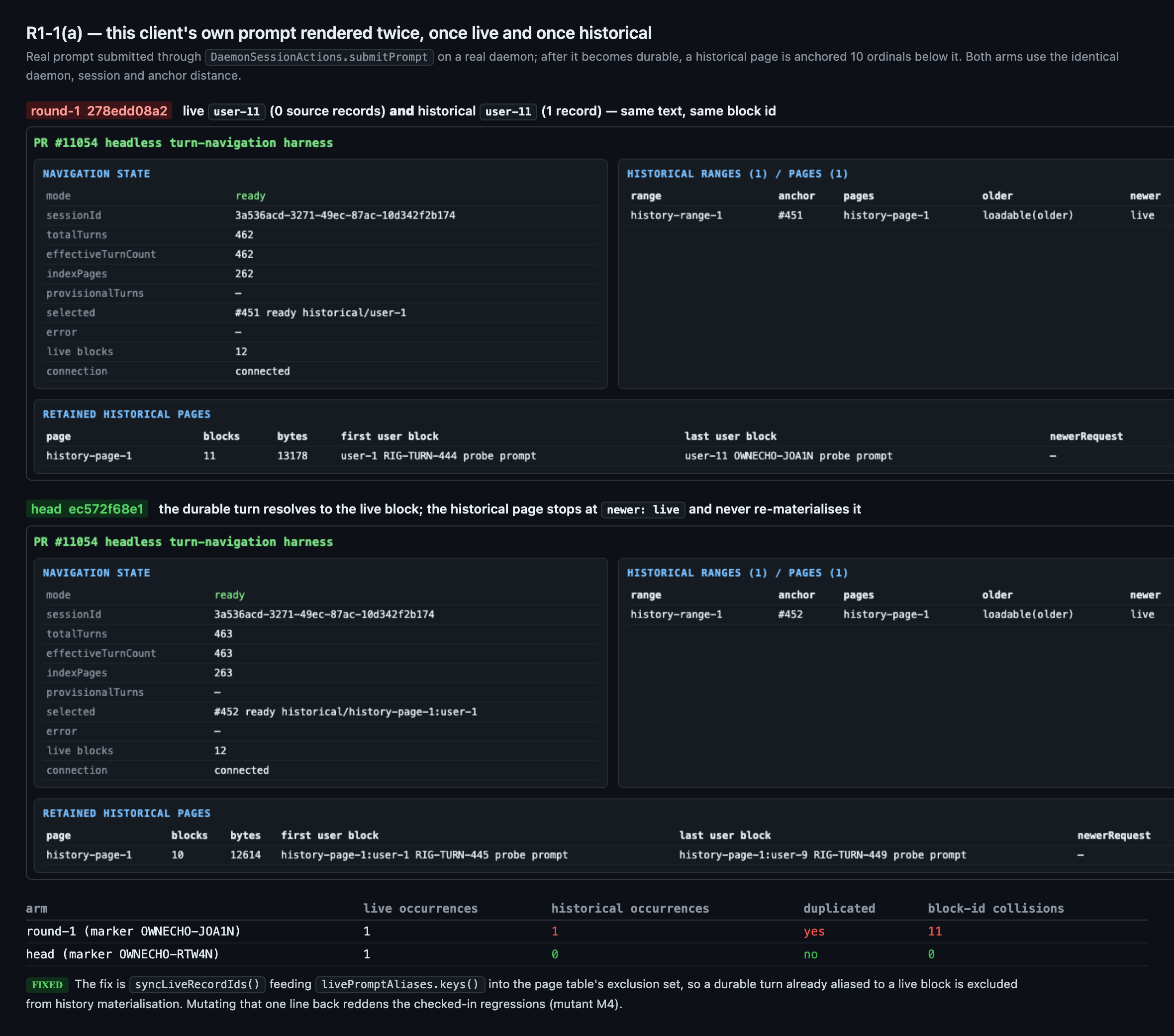Click the DaemonSessionActions.submitPrompt code label
Image resolution: width=1174 pixels, height=1036 pixels.
click(x=319, y=57)
